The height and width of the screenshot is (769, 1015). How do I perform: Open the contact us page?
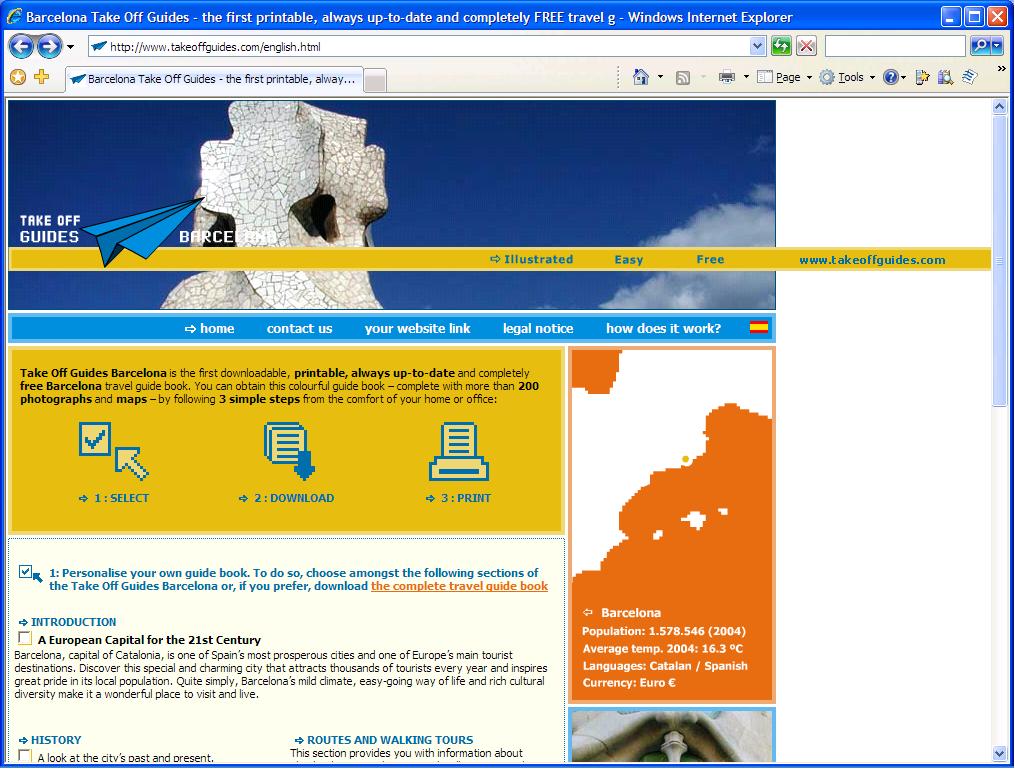[299, 328]
